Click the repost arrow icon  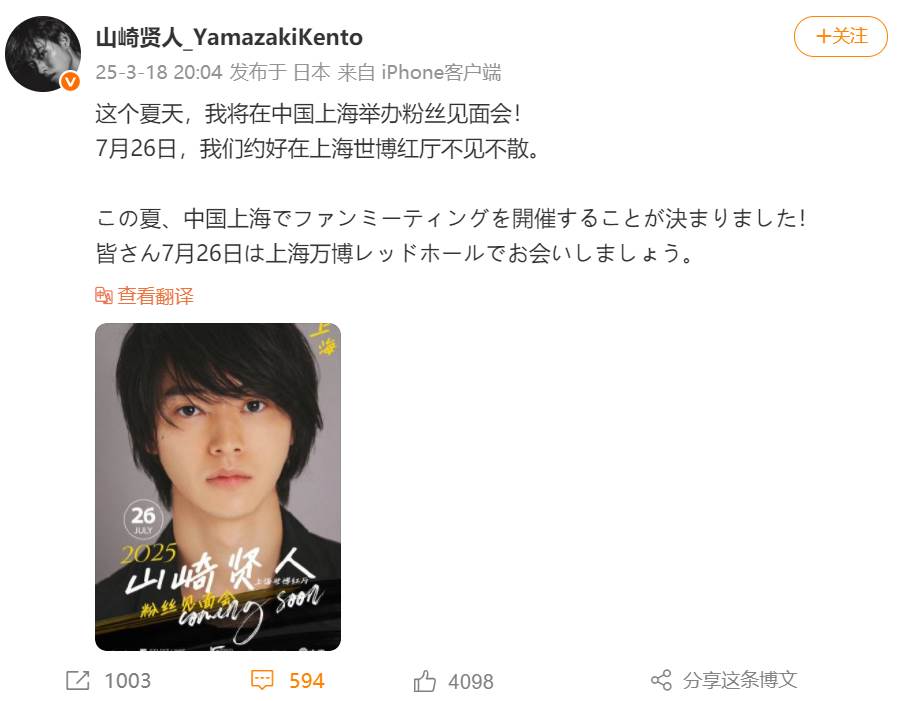[x=78, y=680]
